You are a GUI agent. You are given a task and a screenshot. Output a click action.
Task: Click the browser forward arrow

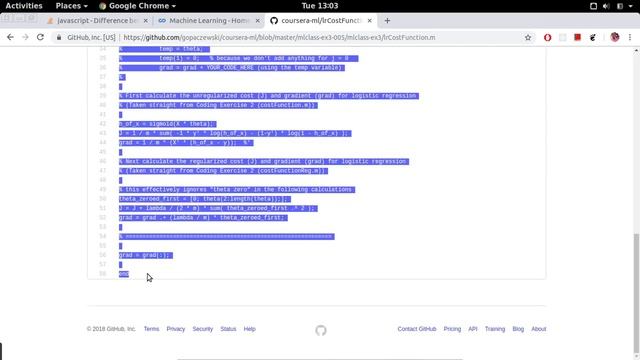coord(25,37)
